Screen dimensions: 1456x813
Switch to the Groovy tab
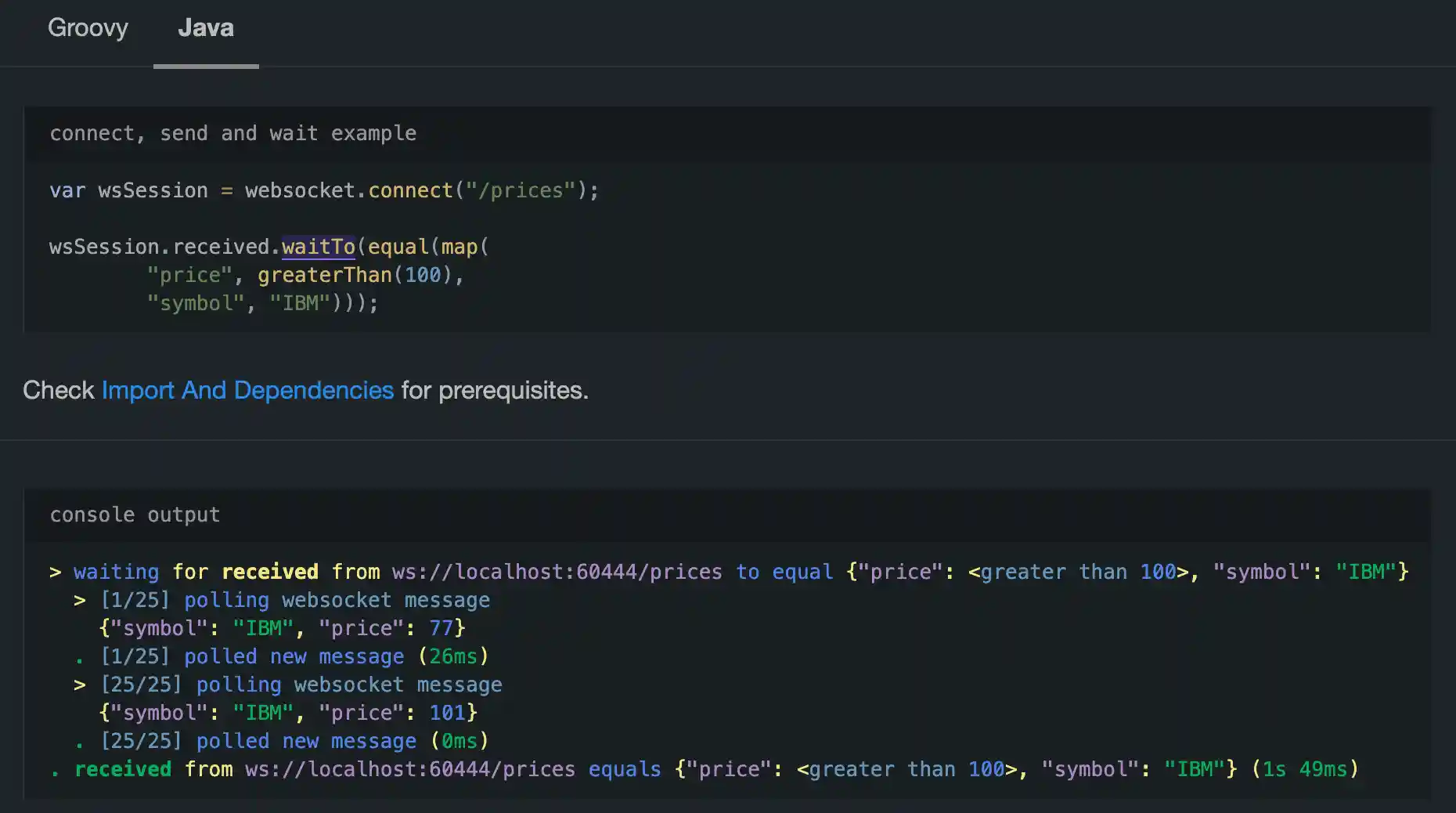click(x=88, y=27)
